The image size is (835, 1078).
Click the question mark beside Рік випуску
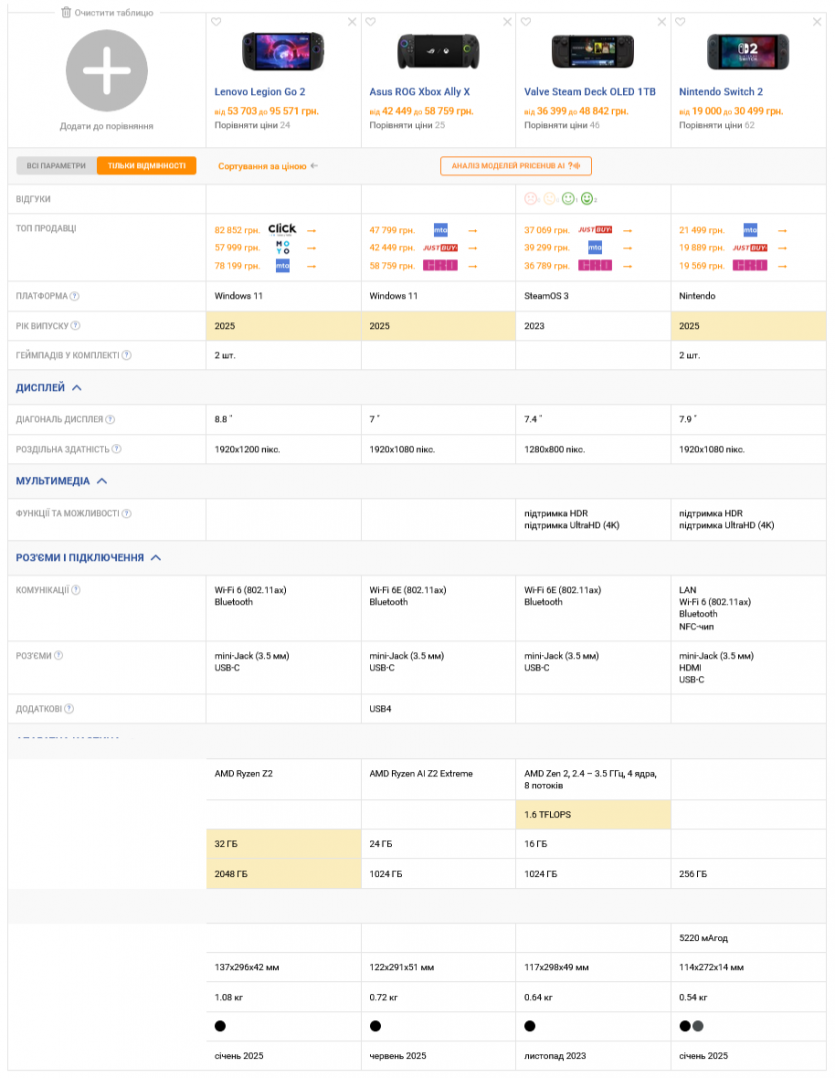click(75, 325)
